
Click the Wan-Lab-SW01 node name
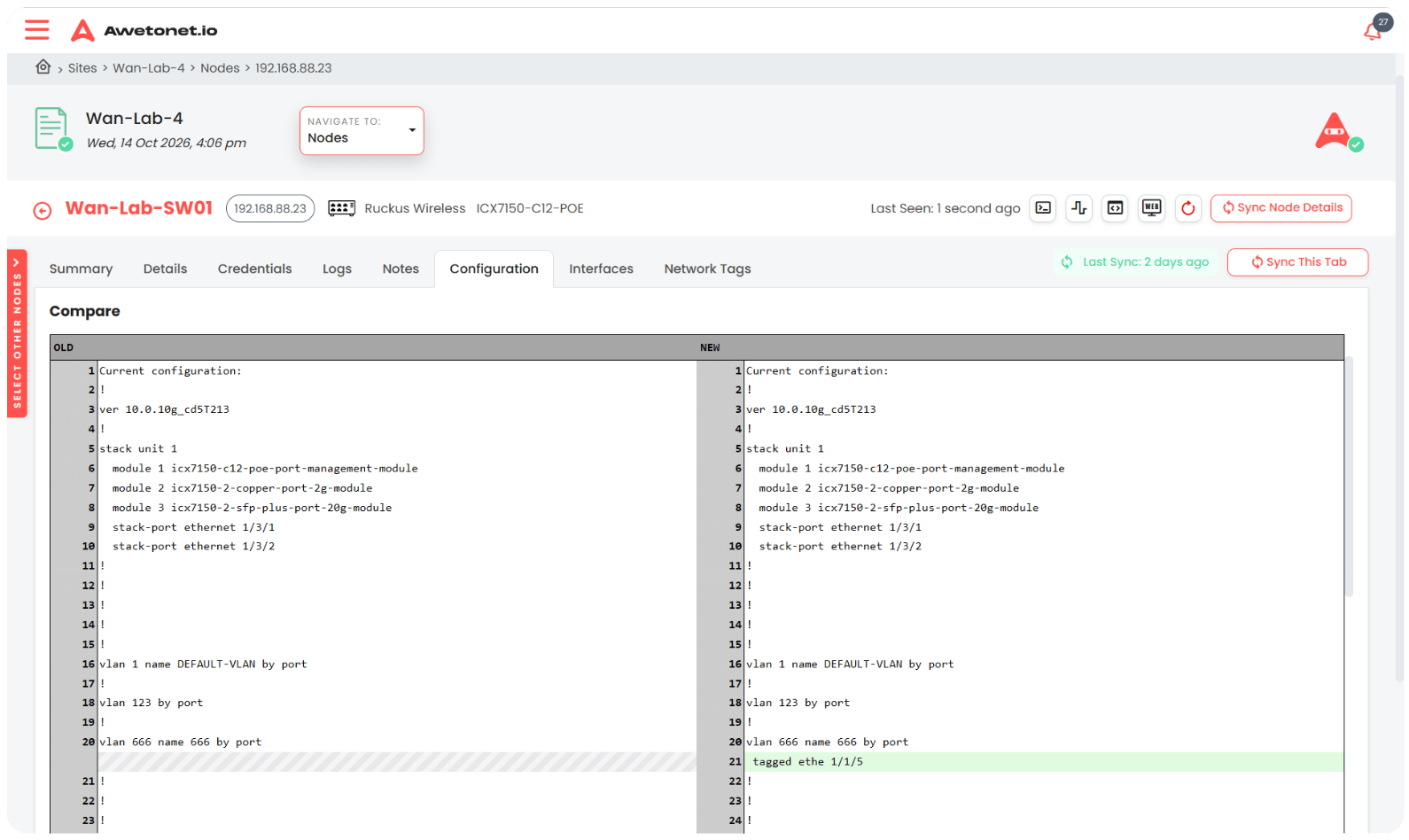coord(139,208)
